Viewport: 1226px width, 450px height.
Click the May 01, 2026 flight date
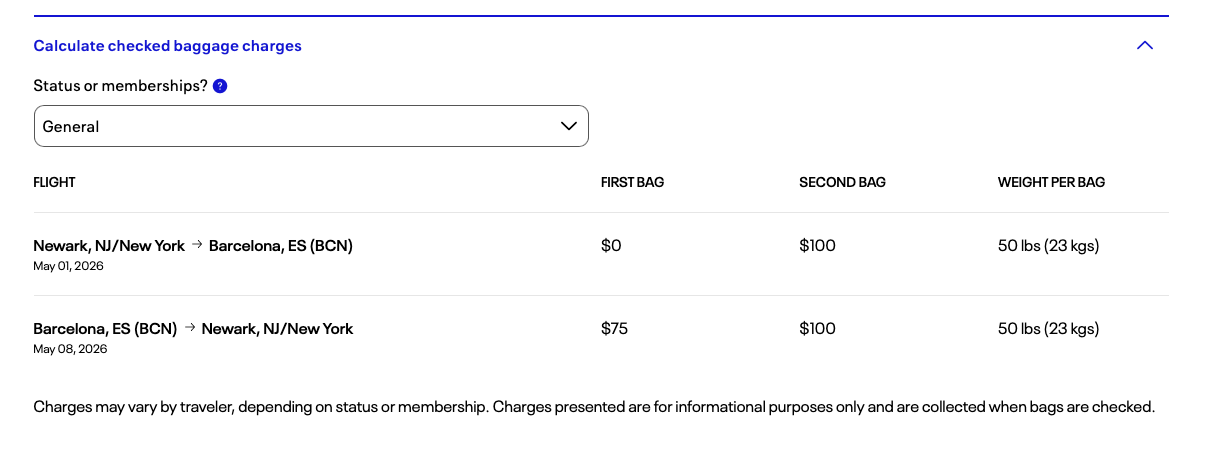(68, 266)
